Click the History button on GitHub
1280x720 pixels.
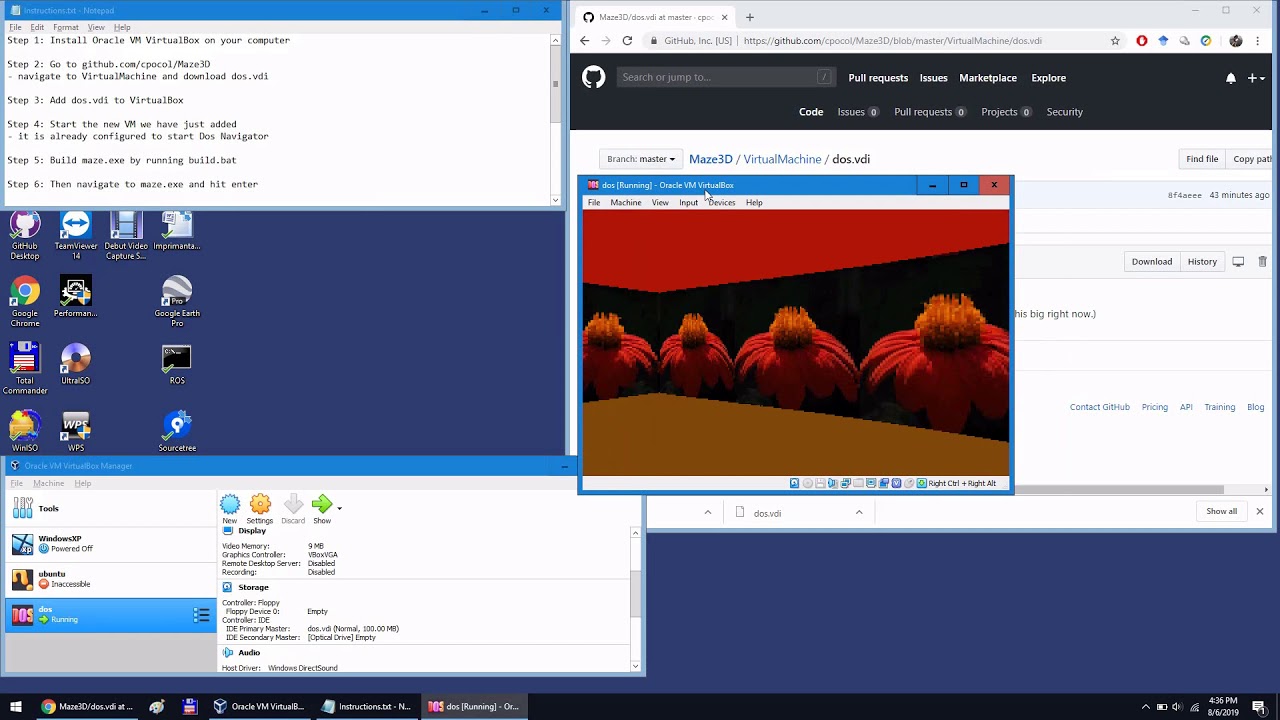click(x=1202, y=262)
